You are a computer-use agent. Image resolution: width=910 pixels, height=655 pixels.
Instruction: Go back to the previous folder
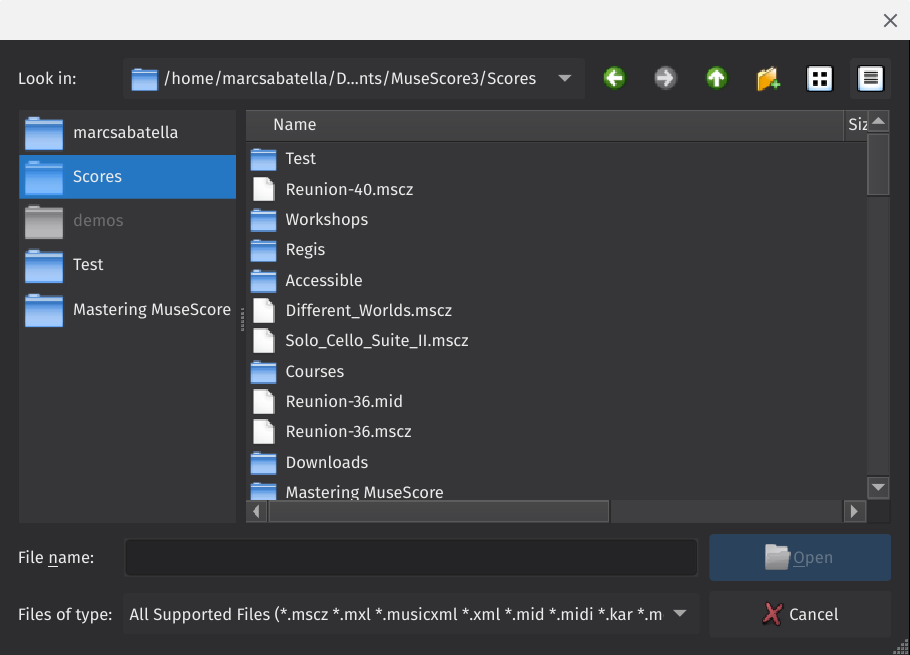(614, 78)
